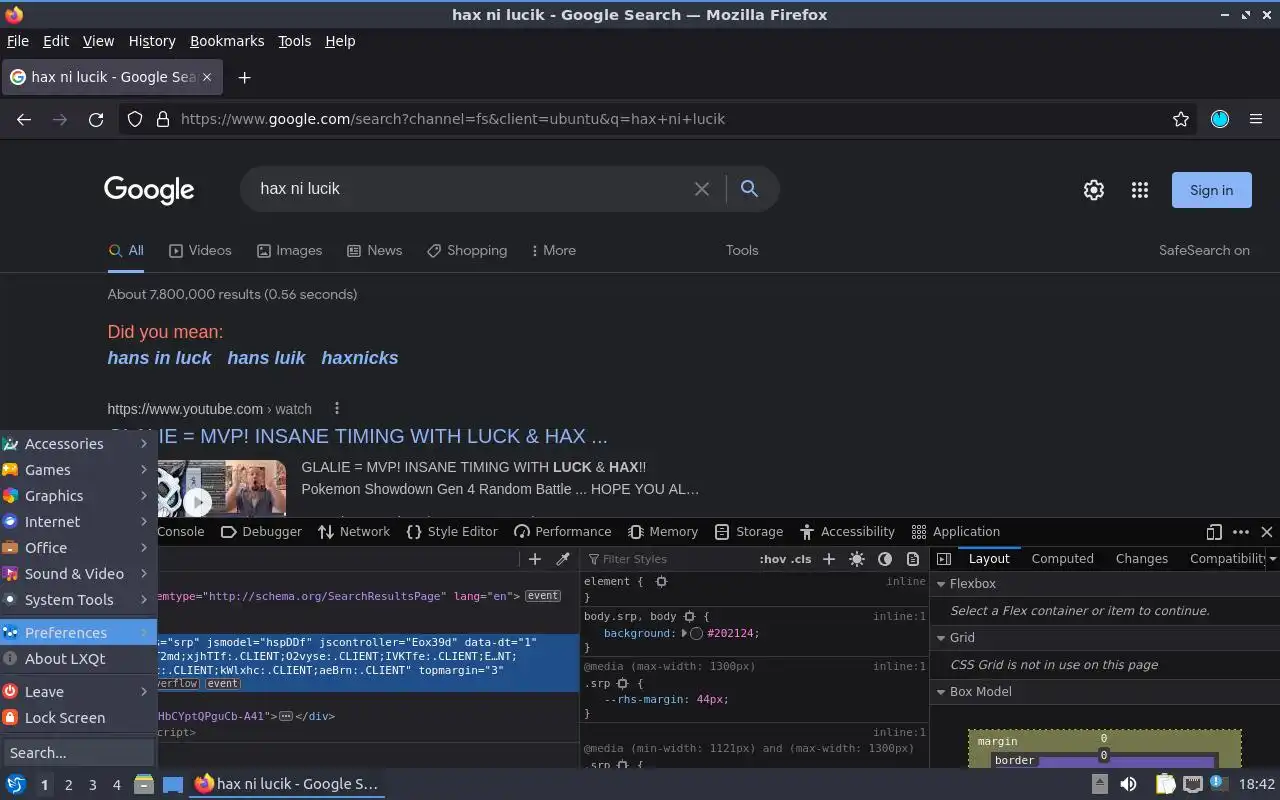The height and width of the screenshot is (800, 1280).
Task: Open the History menu
Action: (x=152, y=41)
